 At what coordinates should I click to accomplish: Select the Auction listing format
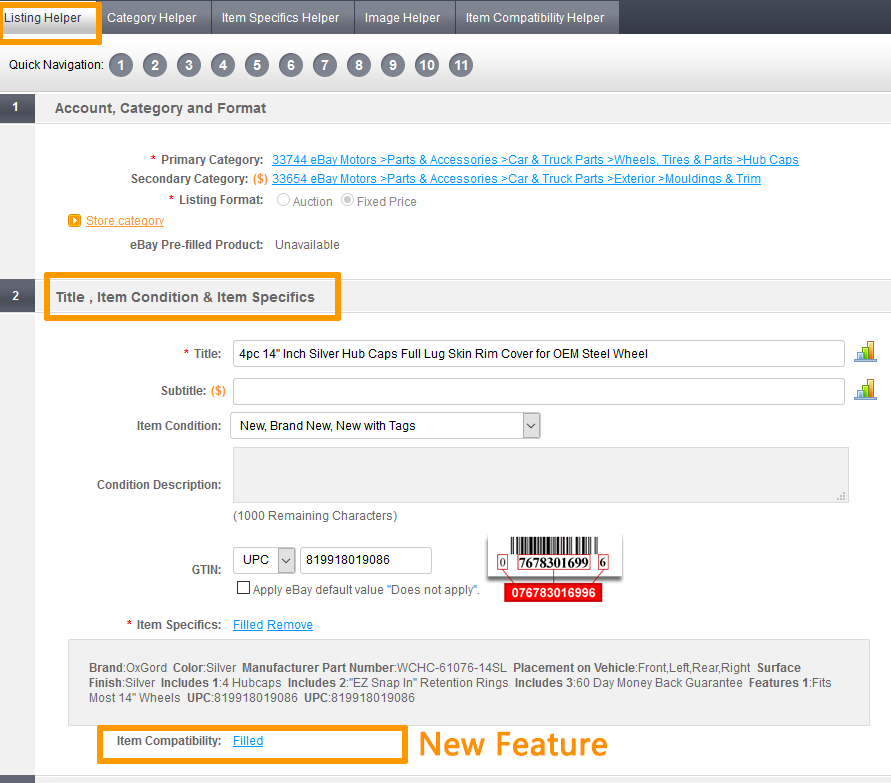284,201
